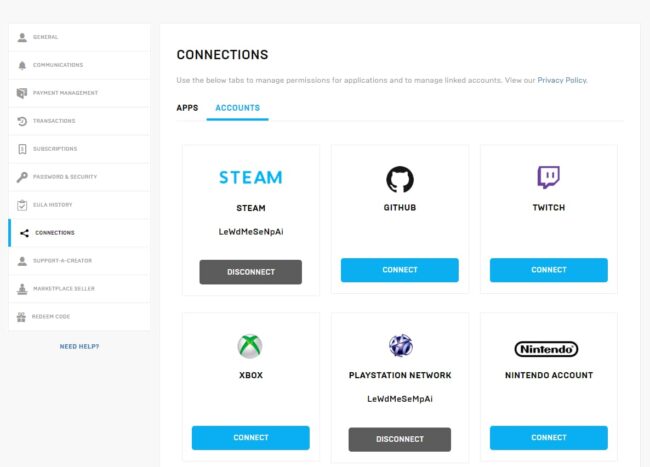Click the Twitch logo icon
Screen dimensions: 650x467
(x=548, y=178)
